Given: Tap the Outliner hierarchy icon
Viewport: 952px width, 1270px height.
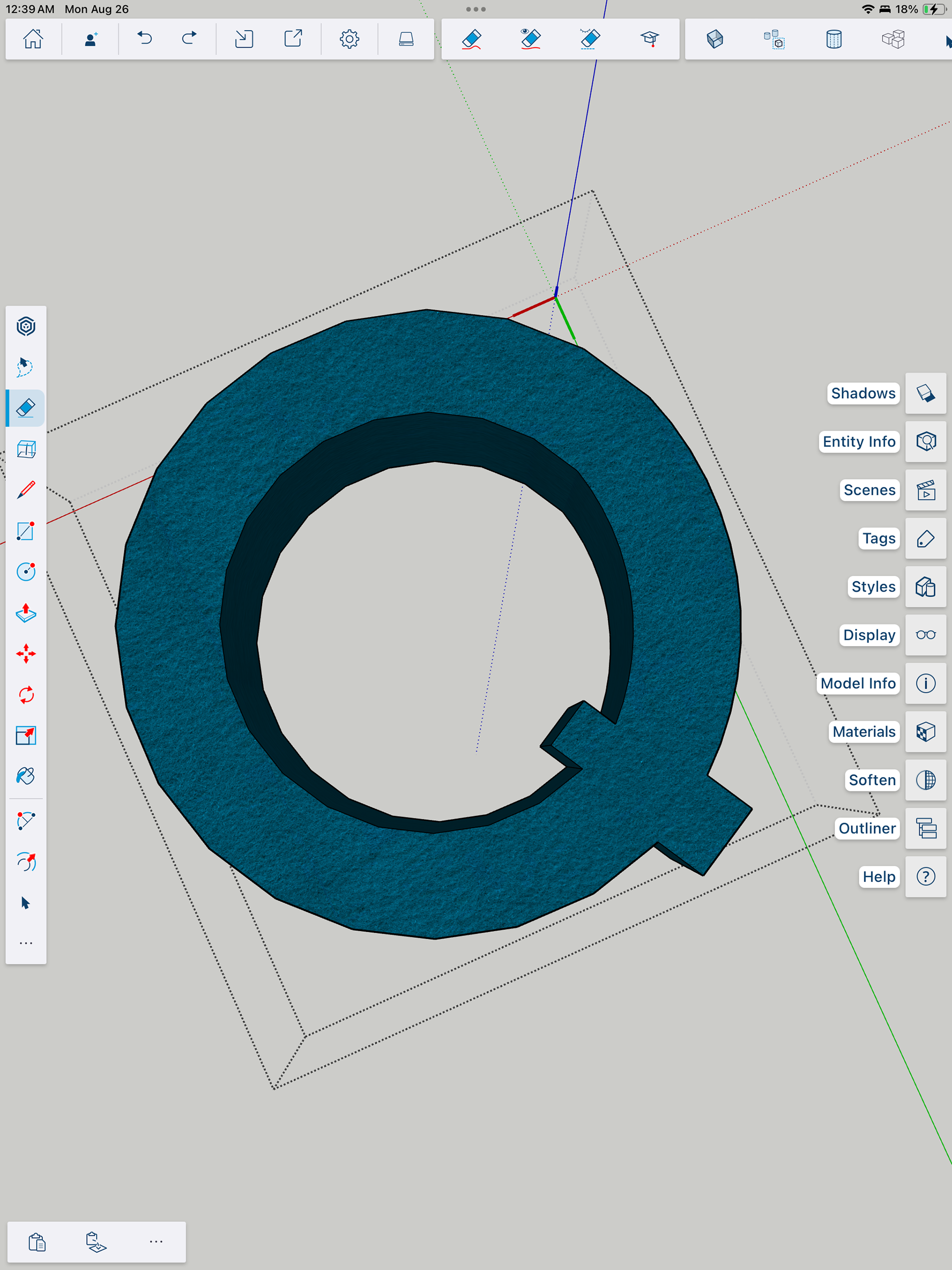Looking at the screenshot, I should (926, 828).
